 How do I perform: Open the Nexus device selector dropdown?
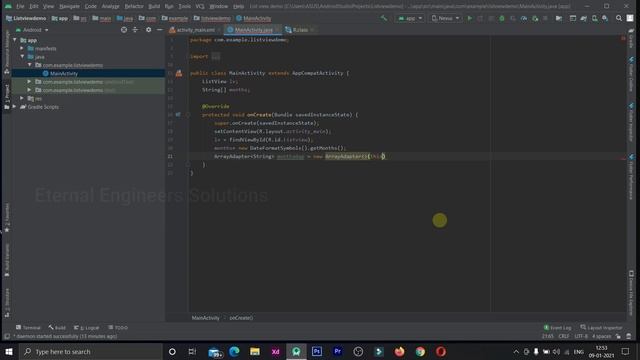click(x=445, y=18)
